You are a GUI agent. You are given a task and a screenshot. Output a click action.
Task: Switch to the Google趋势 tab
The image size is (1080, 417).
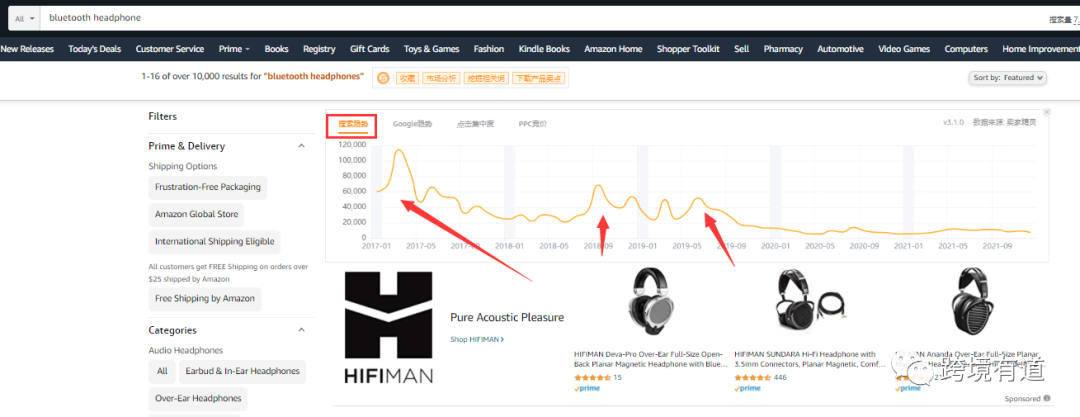[x=413, y=124]
